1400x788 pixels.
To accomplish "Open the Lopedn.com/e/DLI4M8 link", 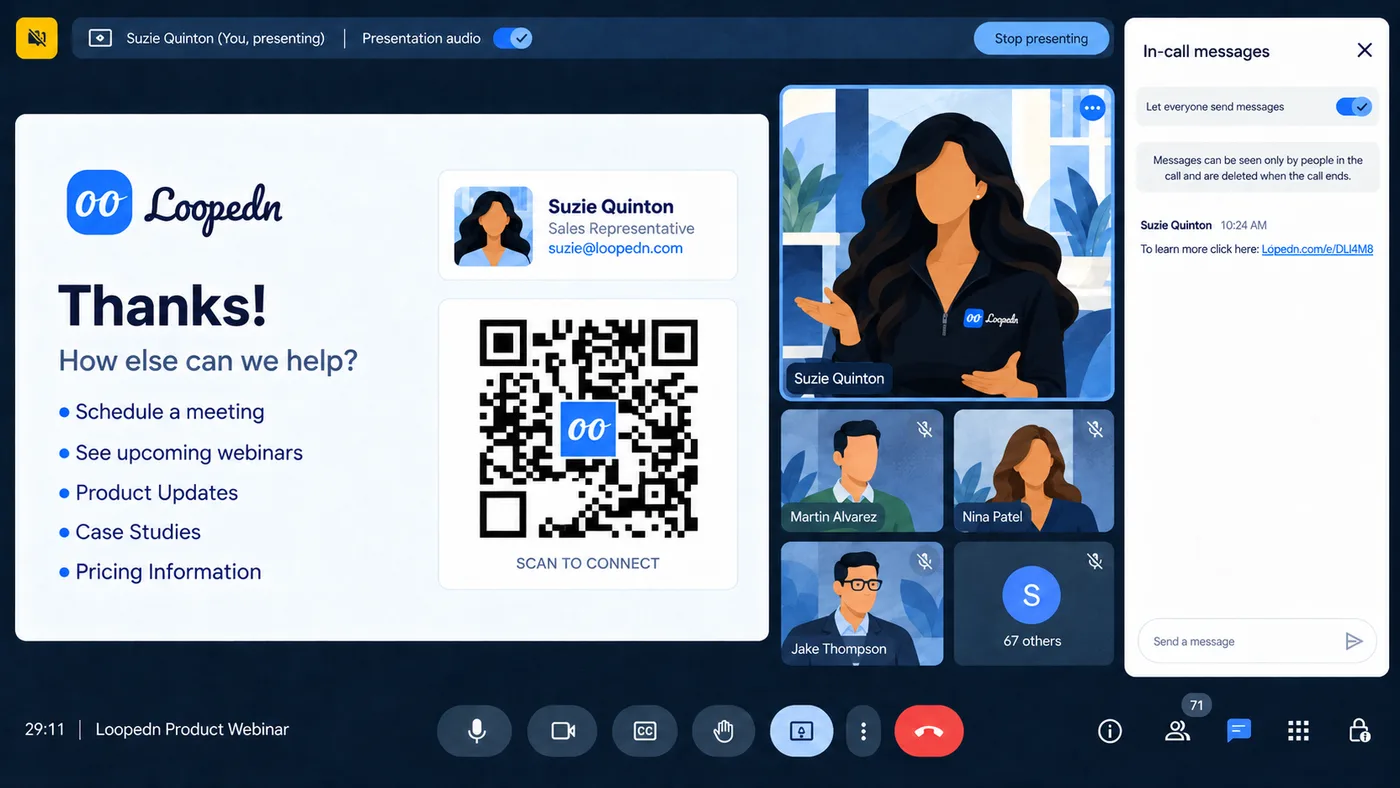I will 1317,249.
